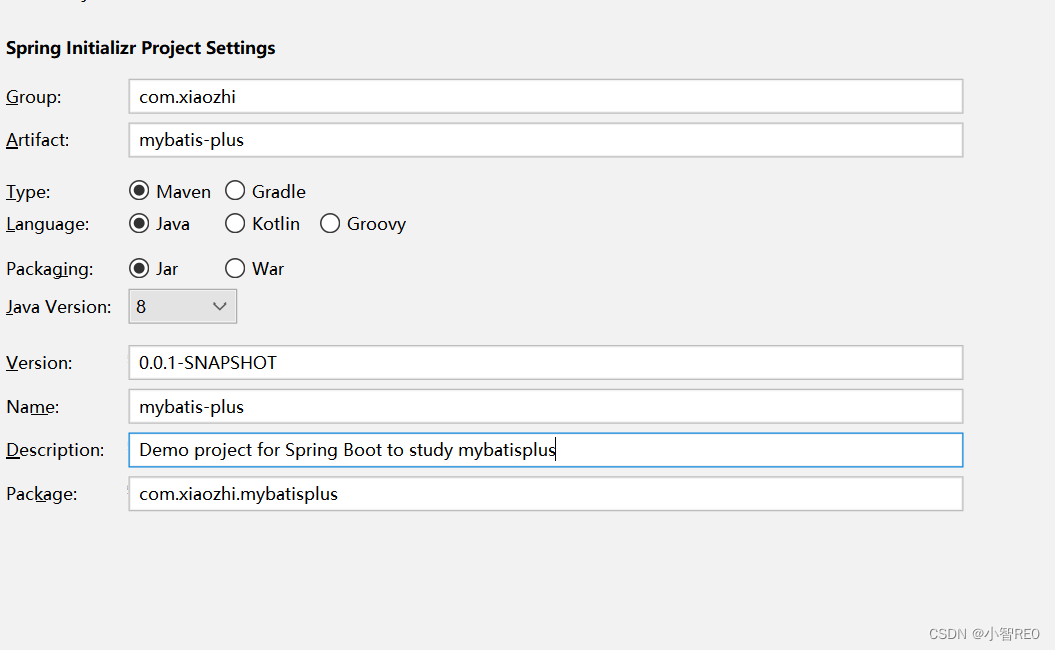Screen dimensions: 1055x650
Task: Open the Java Version dropdown
Action: coord(183,307)
